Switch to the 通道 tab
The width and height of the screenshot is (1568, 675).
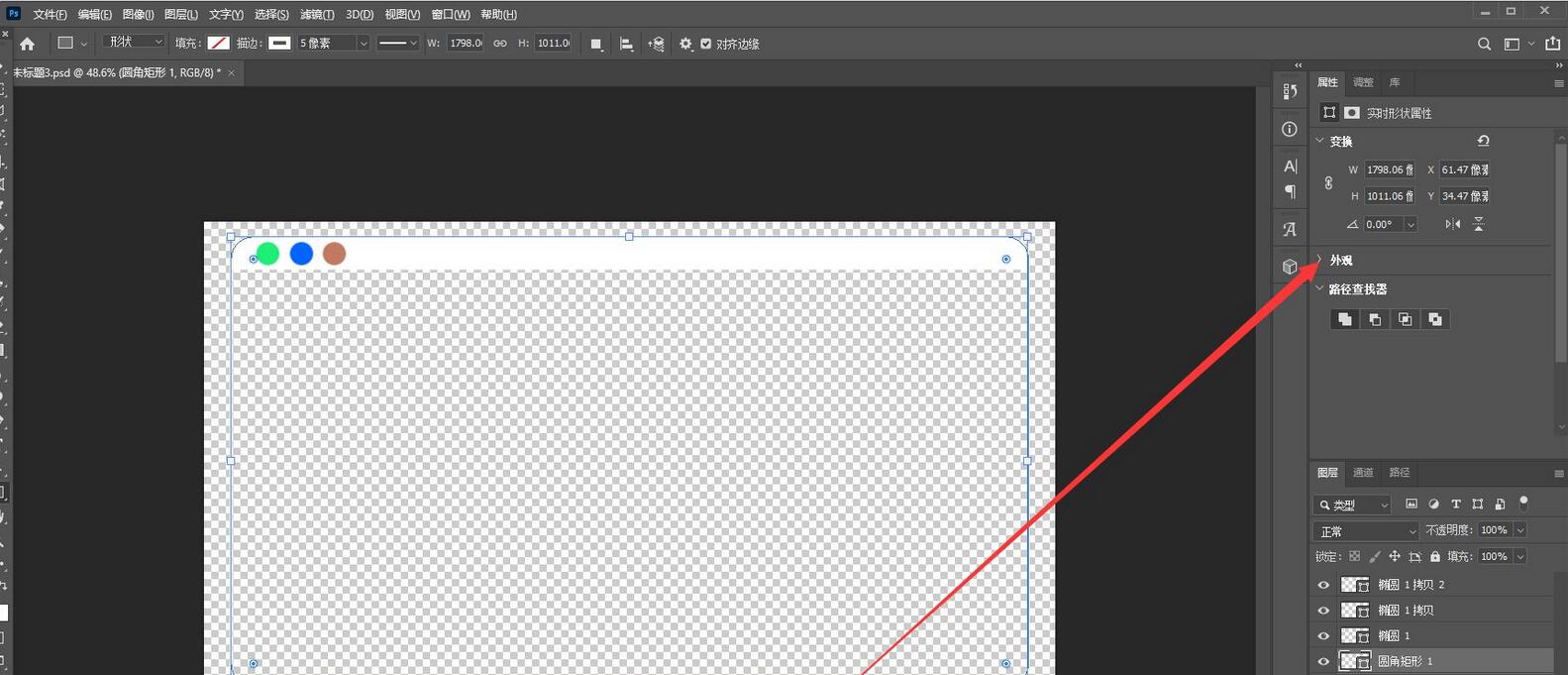coord(1363,473)
